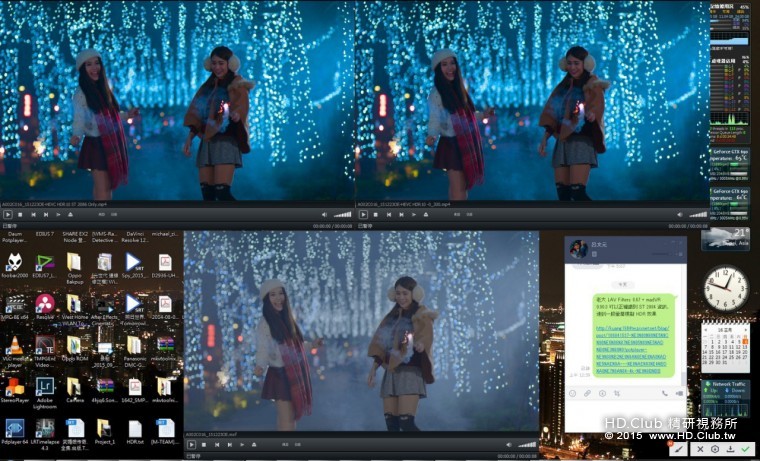This screenshot has height=461, width=760.
Task: Launch StereoPlayer shortcut
Action: tap(15, 390)
